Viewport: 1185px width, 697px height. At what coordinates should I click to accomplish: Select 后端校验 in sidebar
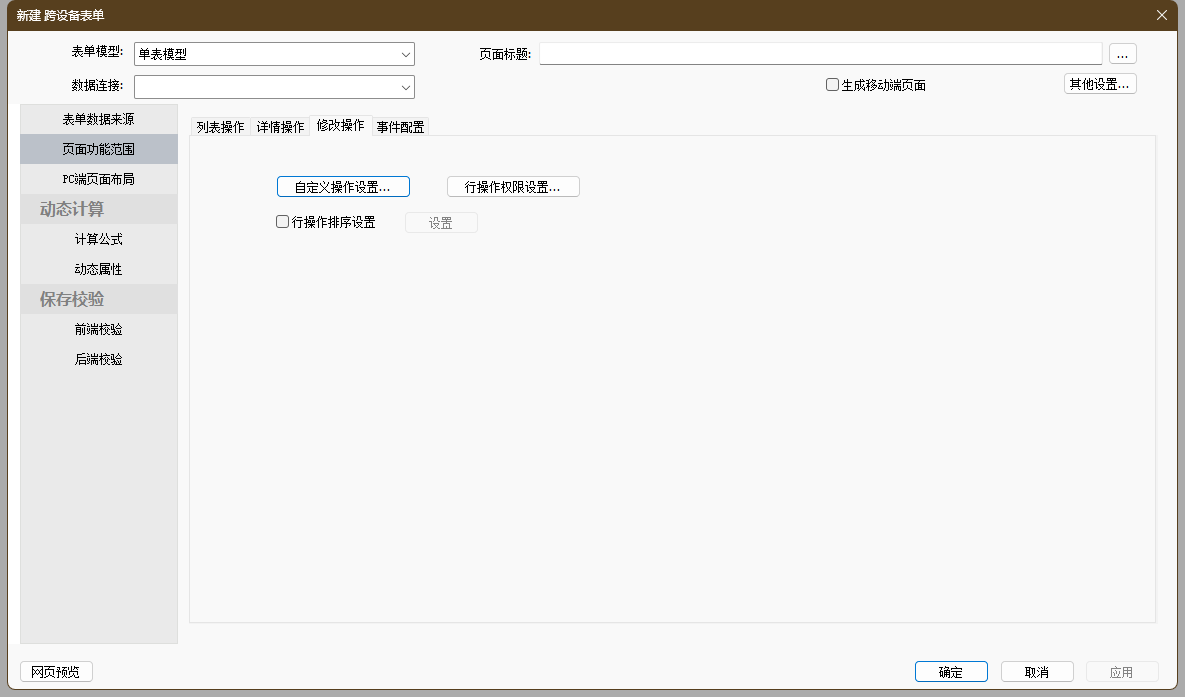coord(98,359)
